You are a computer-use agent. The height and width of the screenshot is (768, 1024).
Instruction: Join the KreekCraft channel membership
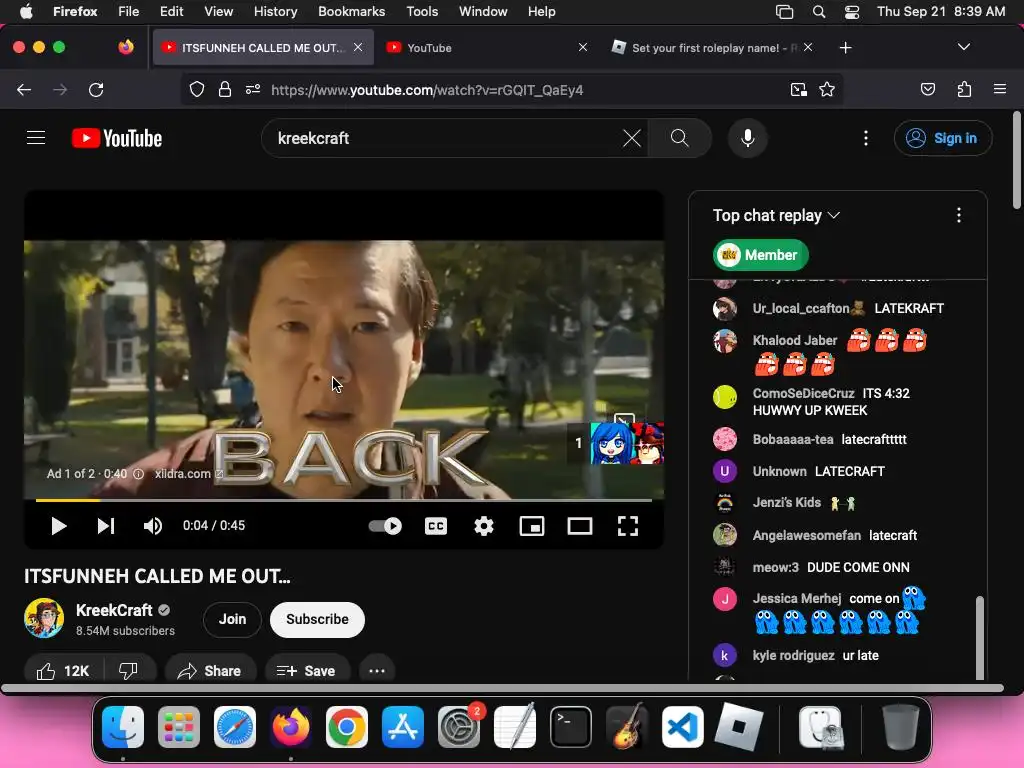tap(232, 619)
